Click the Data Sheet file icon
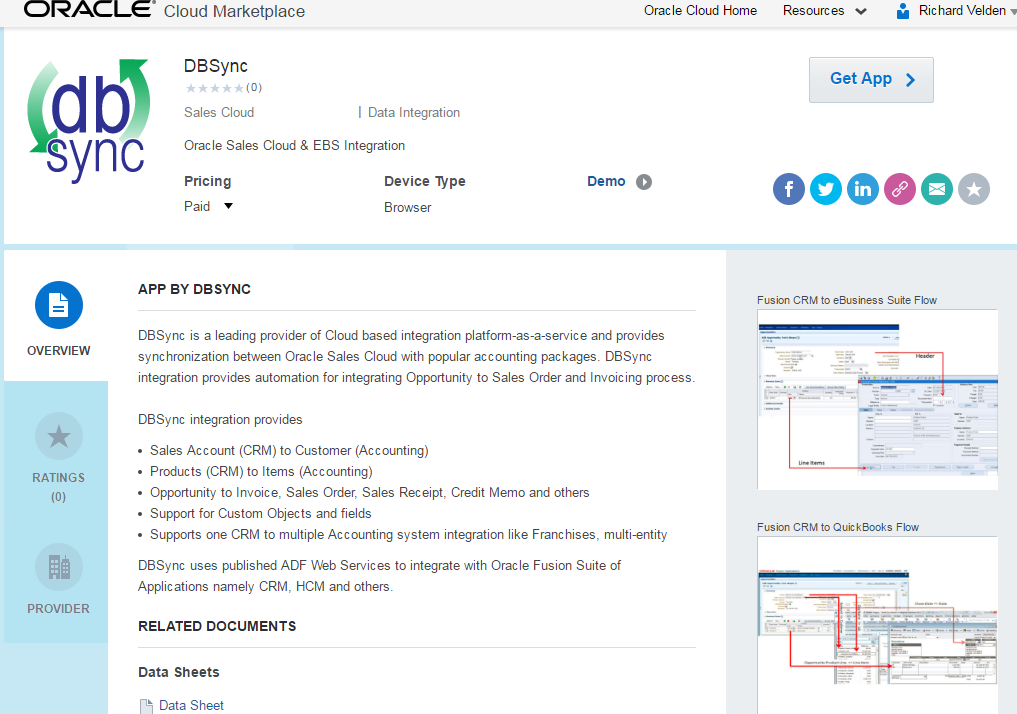Image resolution: width=1017 pixels, height=714 pixels. coord(147,706)
